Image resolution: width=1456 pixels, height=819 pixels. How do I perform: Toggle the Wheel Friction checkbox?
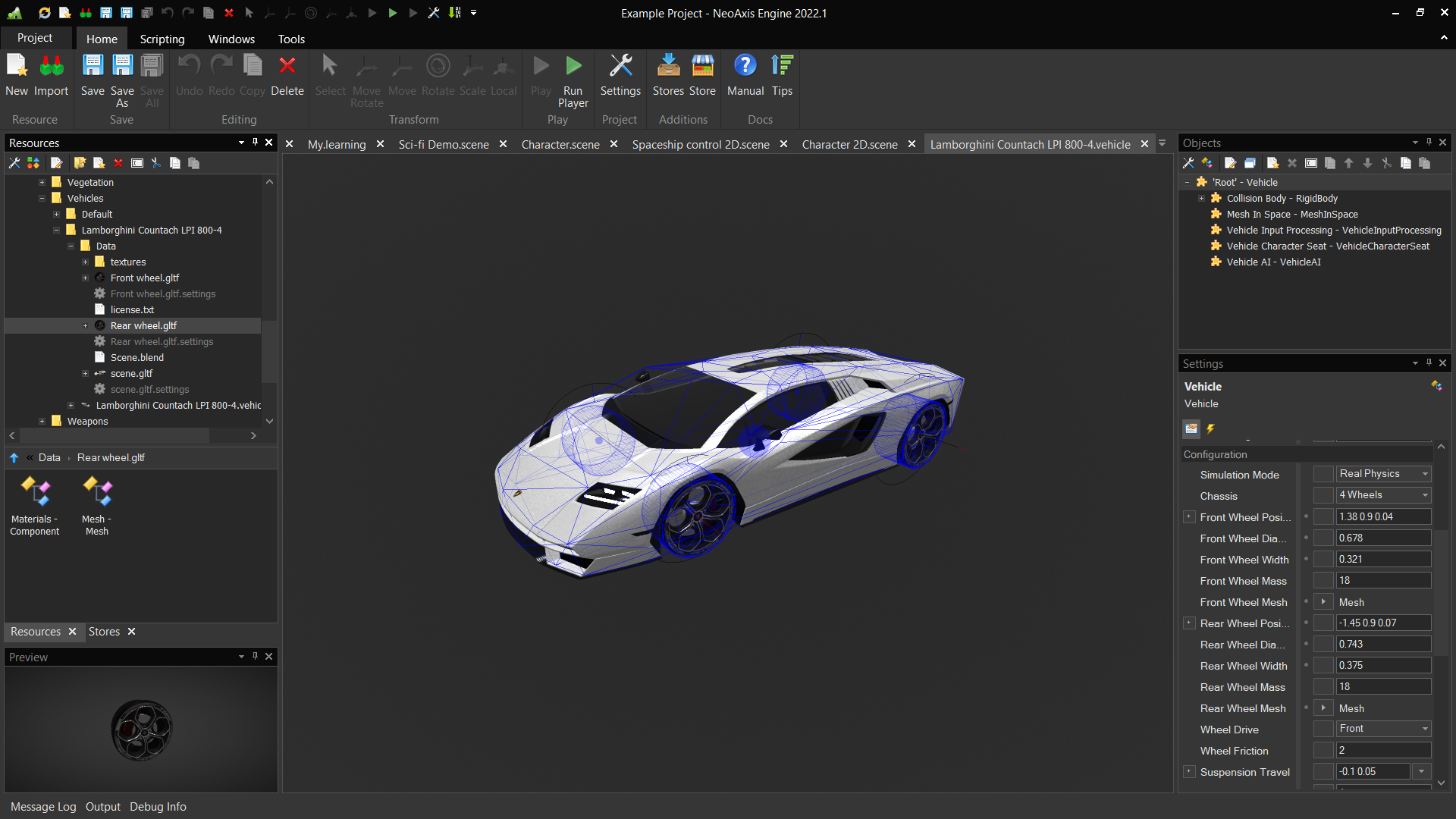(x=1323, y=751)
